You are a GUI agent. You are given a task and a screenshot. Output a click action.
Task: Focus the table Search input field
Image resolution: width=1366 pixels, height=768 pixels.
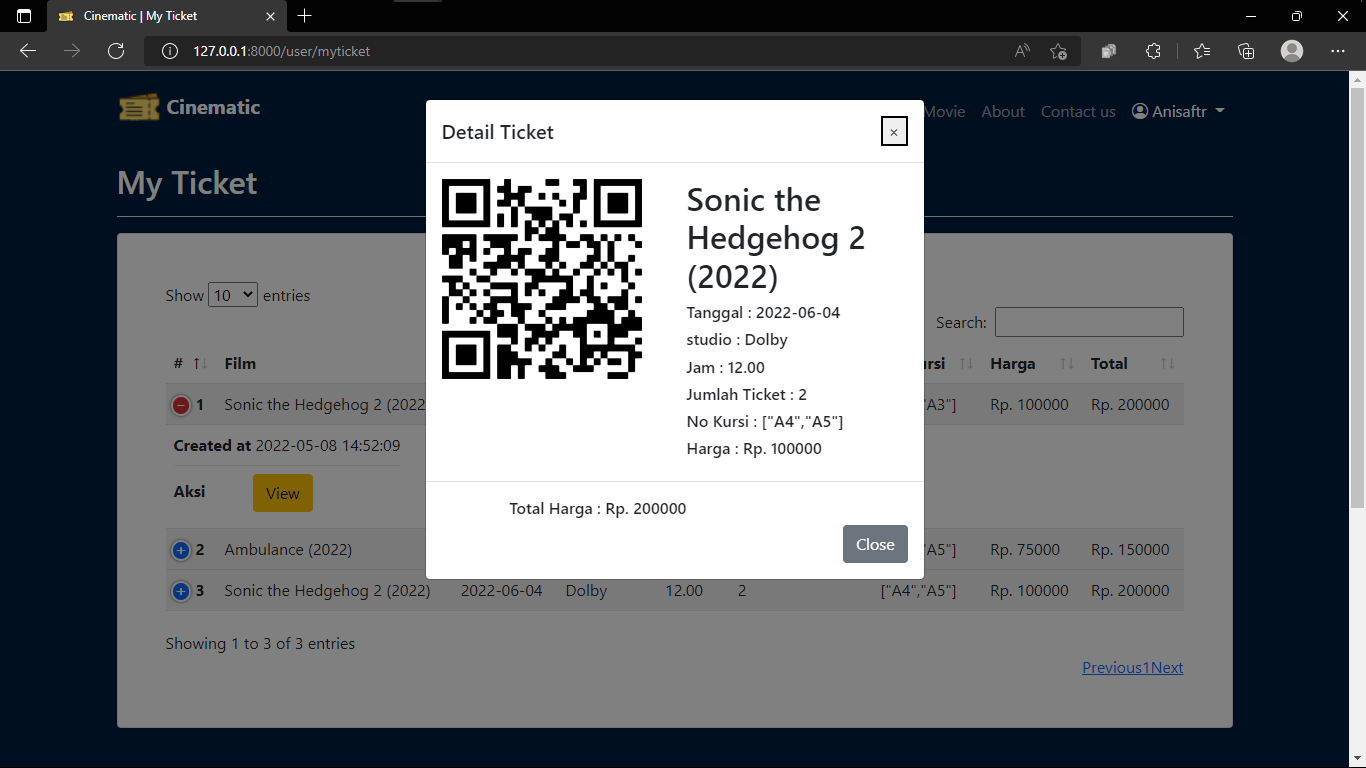click(x=1089, y=322)
